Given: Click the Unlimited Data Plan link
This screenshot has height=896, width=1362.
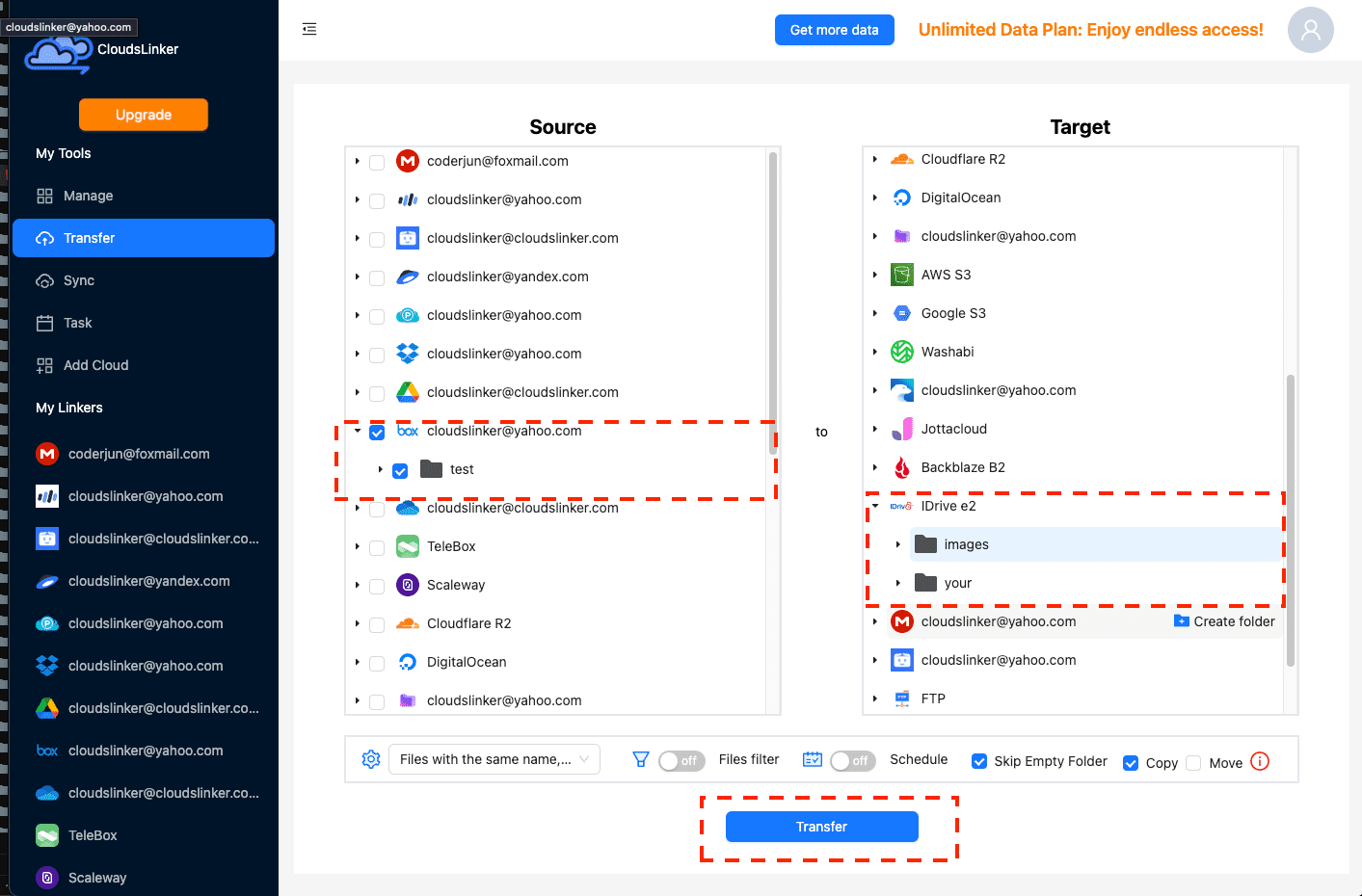Looking at the screenshot, I should click(1090, 30).
